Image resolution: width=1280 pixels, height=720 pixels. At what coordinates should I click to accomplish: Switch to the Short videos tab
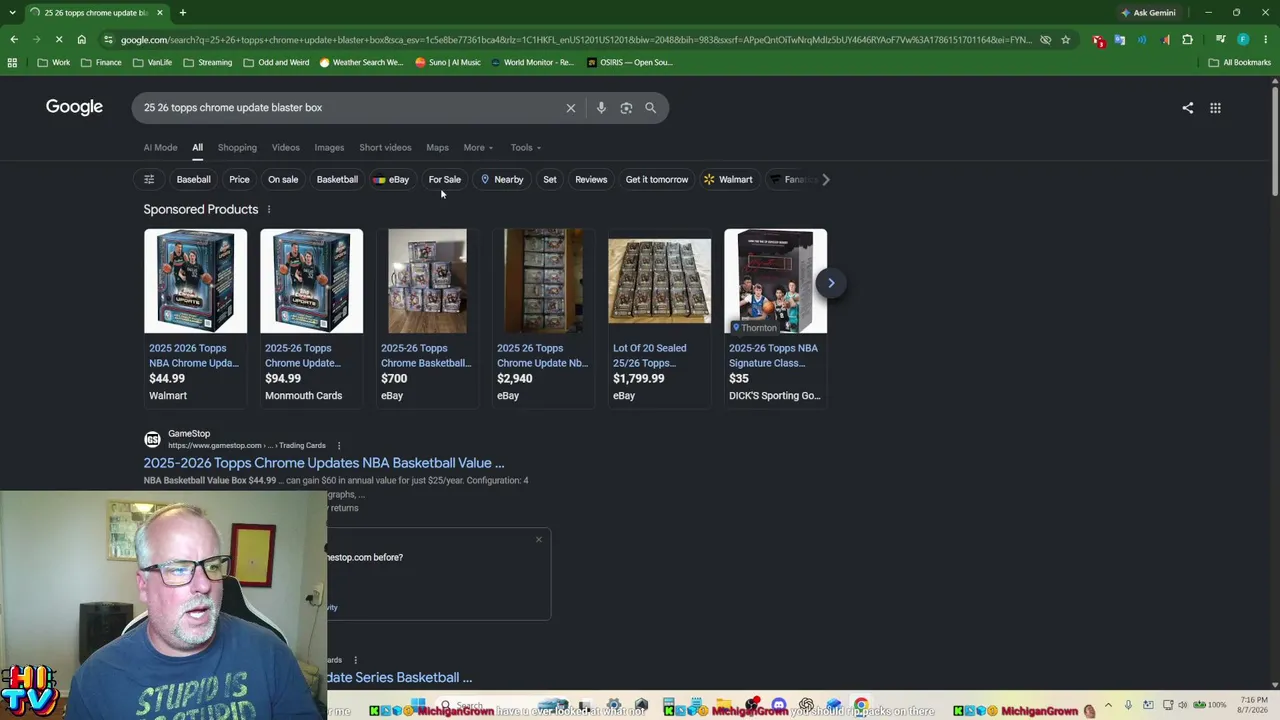click(385, 148)
